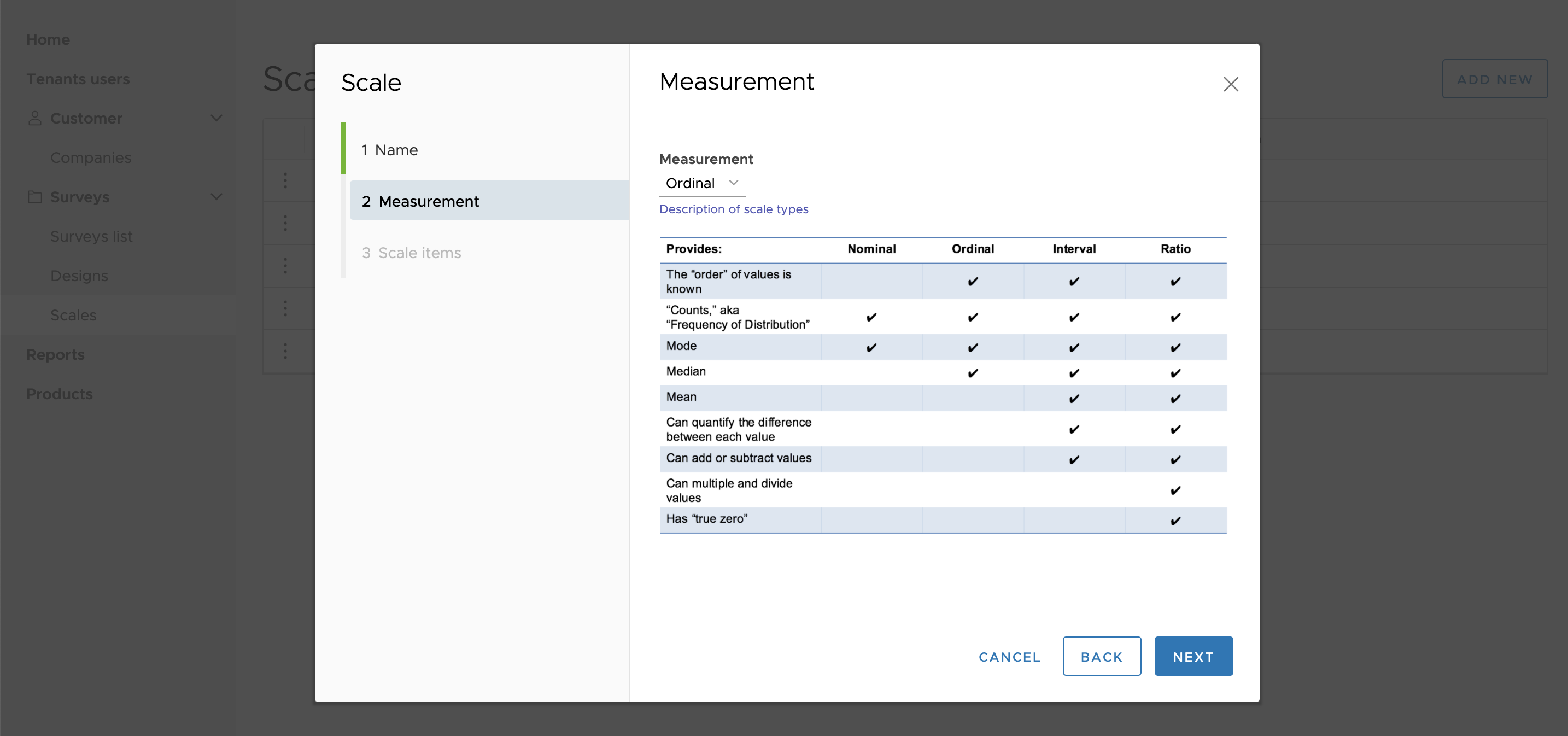Click the 'Has "true zero"' row label
Screen dimensions: 1568x736
click(706, 519)
